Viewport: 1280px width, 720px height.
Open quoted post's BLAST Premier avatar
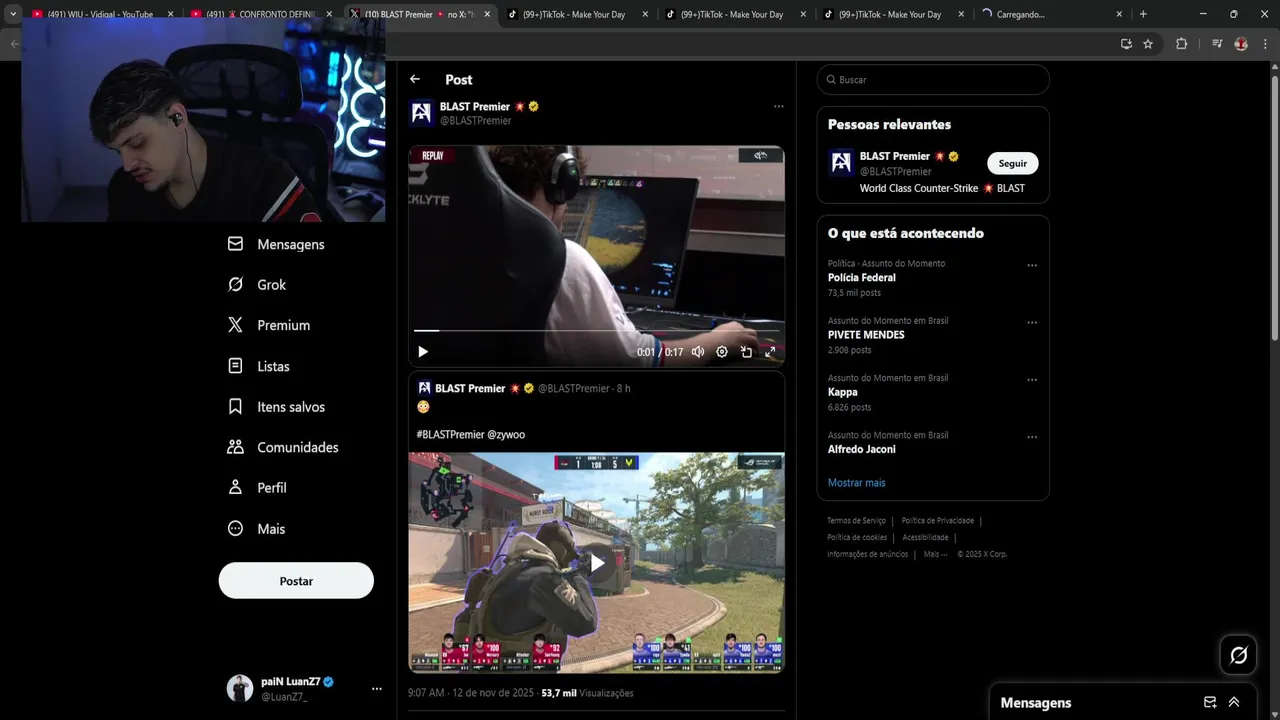click(424, 388)
